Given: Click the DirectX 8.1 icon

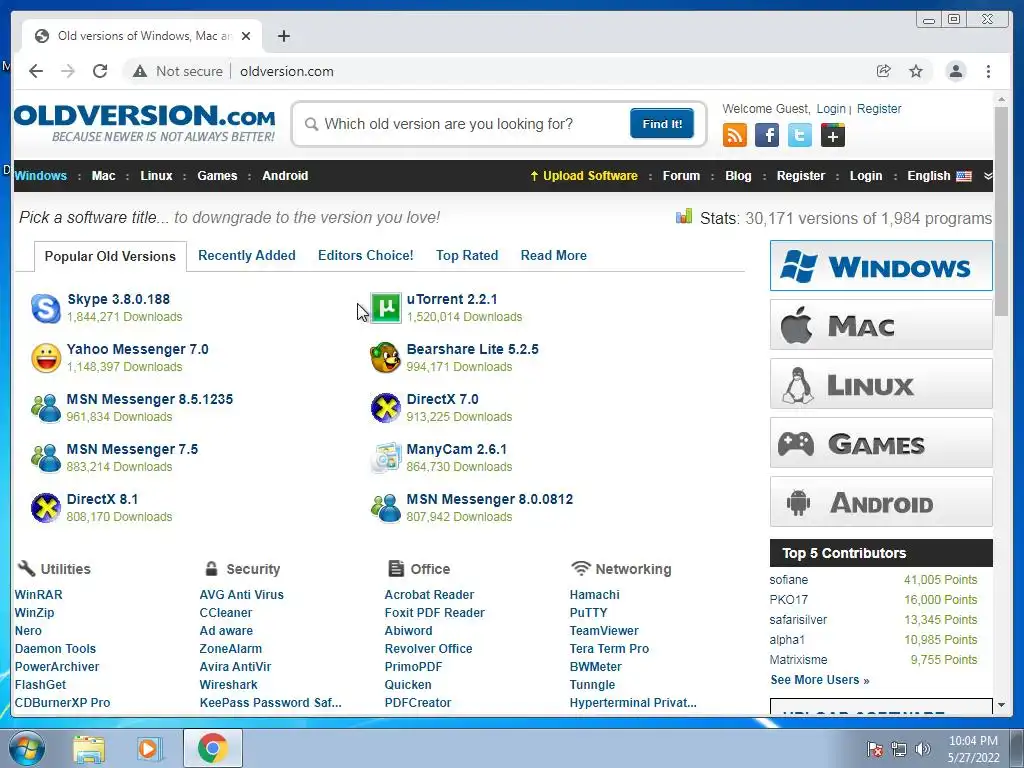Looking at the screenshot, I should point(46,508).
